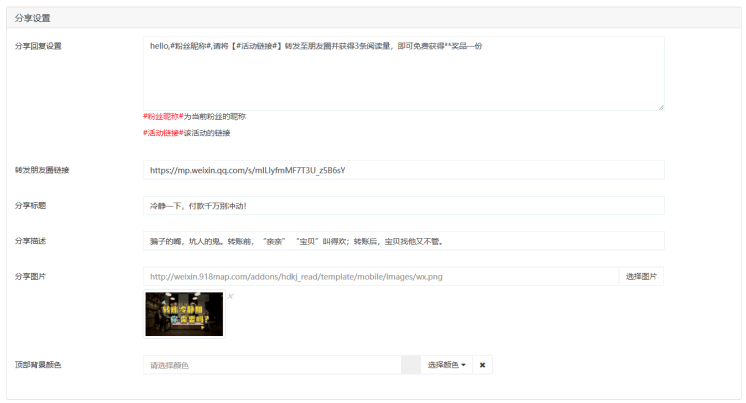The image size is (746, 403).
Task: Click the 分享回复设置 label
Action: (x=38, y=46)
